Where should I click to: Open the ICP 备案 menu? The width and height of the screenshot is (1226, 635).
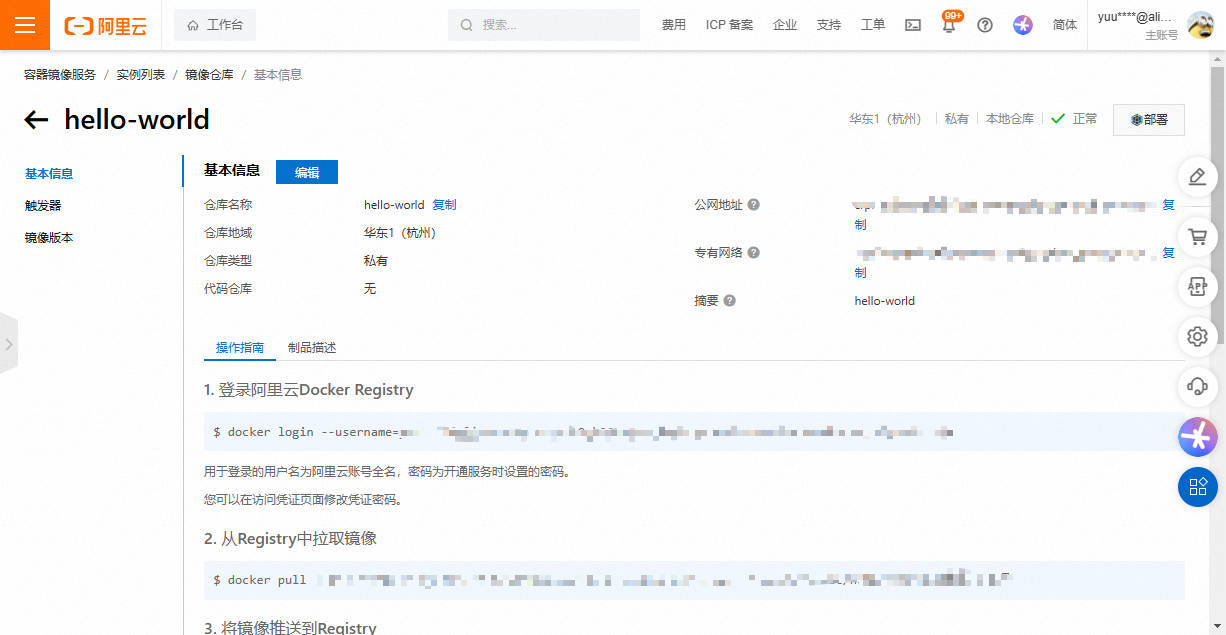click(729, 25)
